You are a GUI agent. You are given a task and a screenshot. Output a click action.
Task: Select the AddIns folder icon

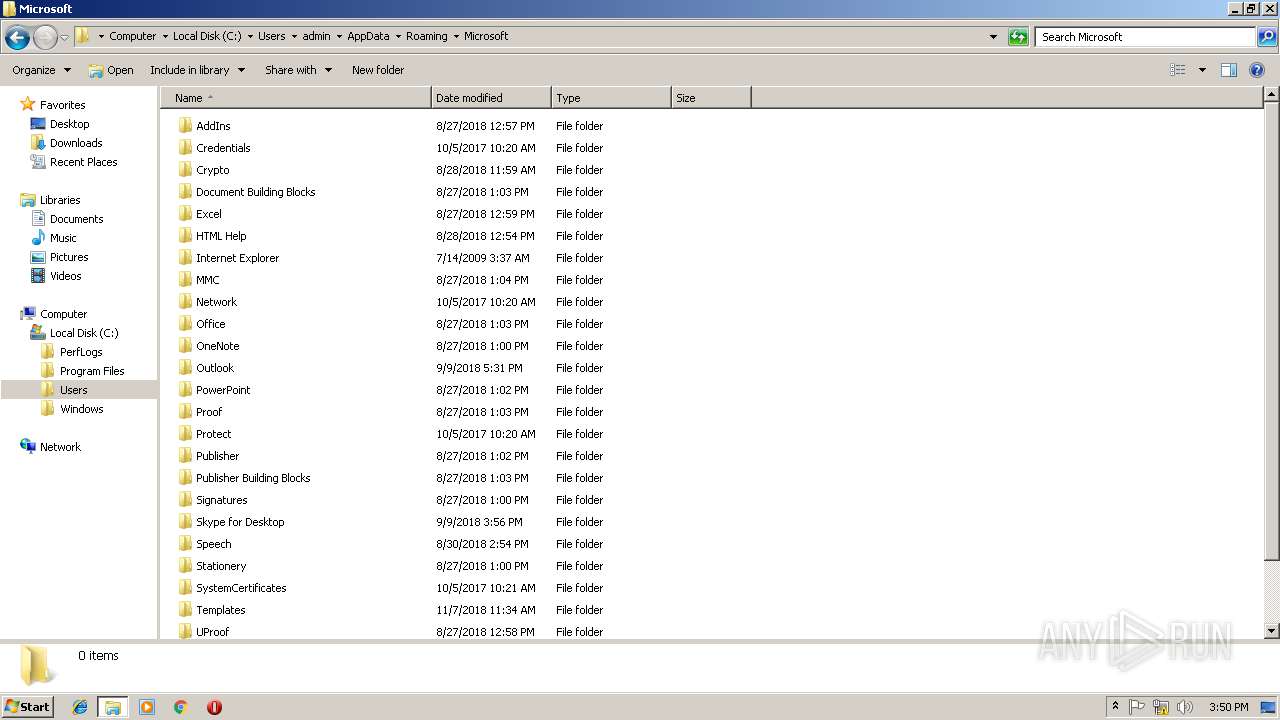pyautogui.click(x=185, y=126)
